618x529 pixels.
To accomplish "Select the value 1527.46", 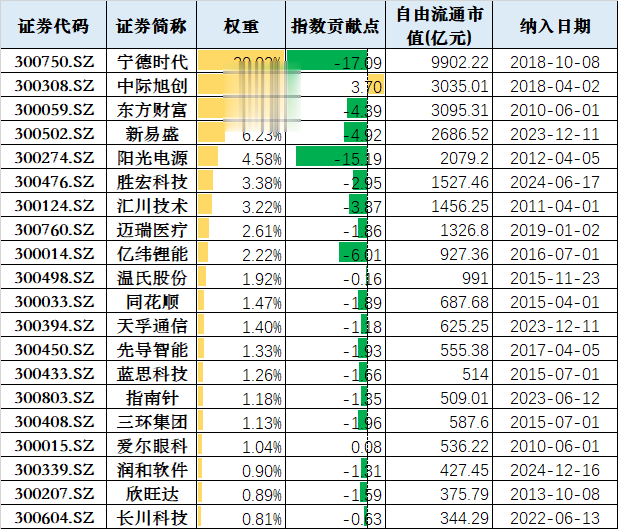I will click(460, 183).
